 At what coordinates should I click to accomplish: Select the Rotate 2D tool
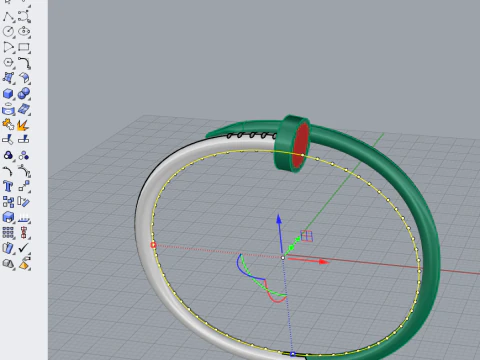pos(24,202)
